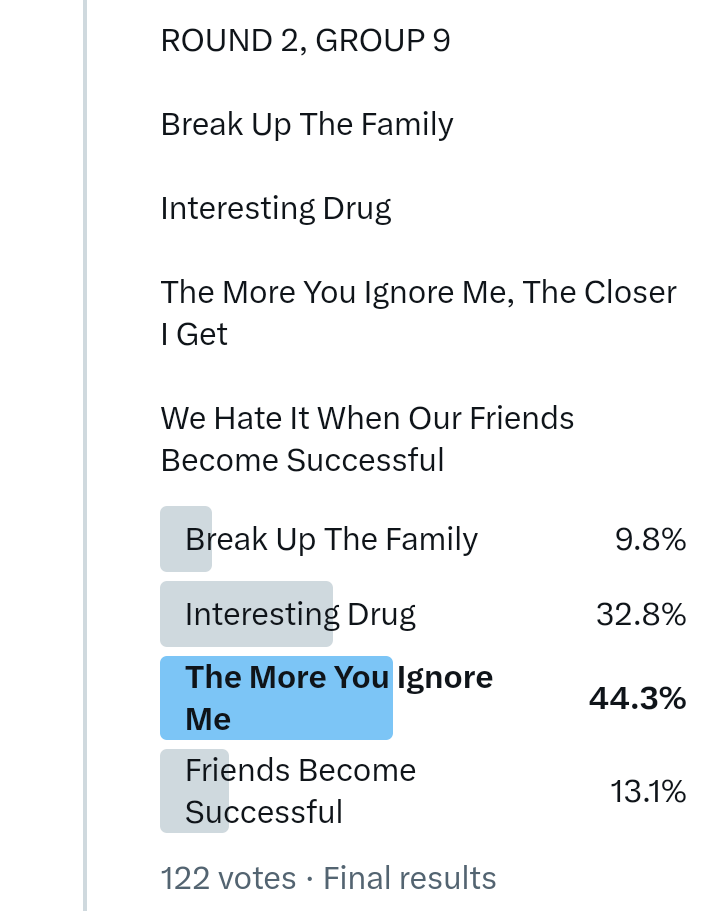
Task: Select the "Friends Become Successful" poll option label
Action: (x=300, y=790)
